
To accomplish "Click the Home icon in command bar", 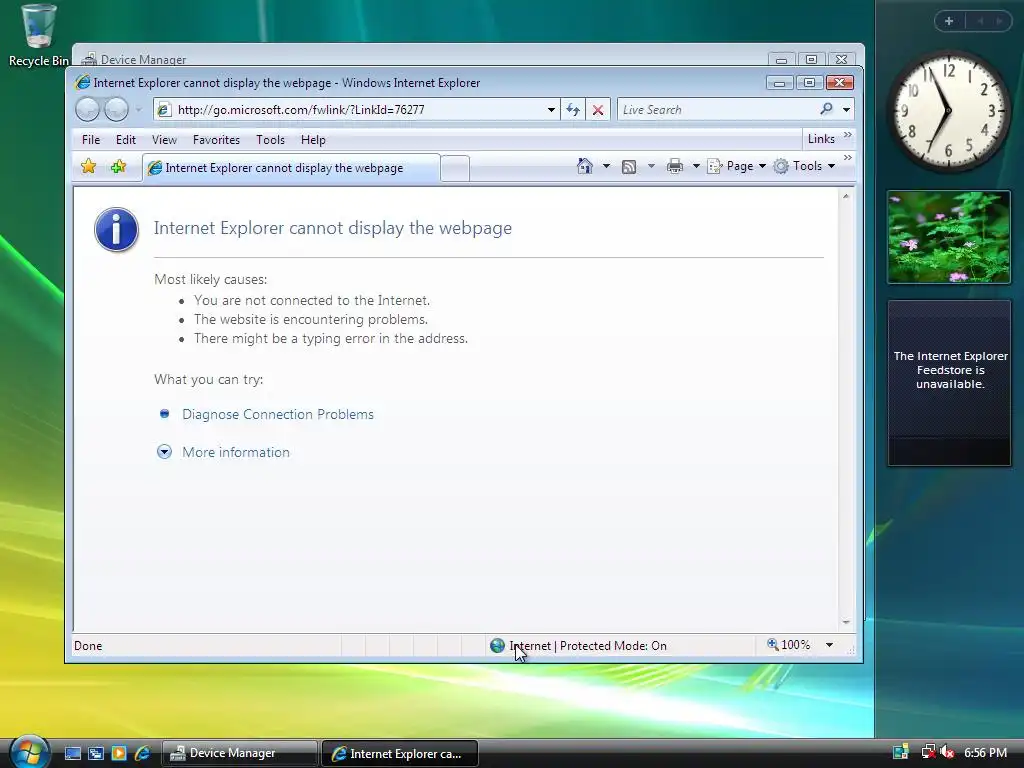I will click(584, 166).
